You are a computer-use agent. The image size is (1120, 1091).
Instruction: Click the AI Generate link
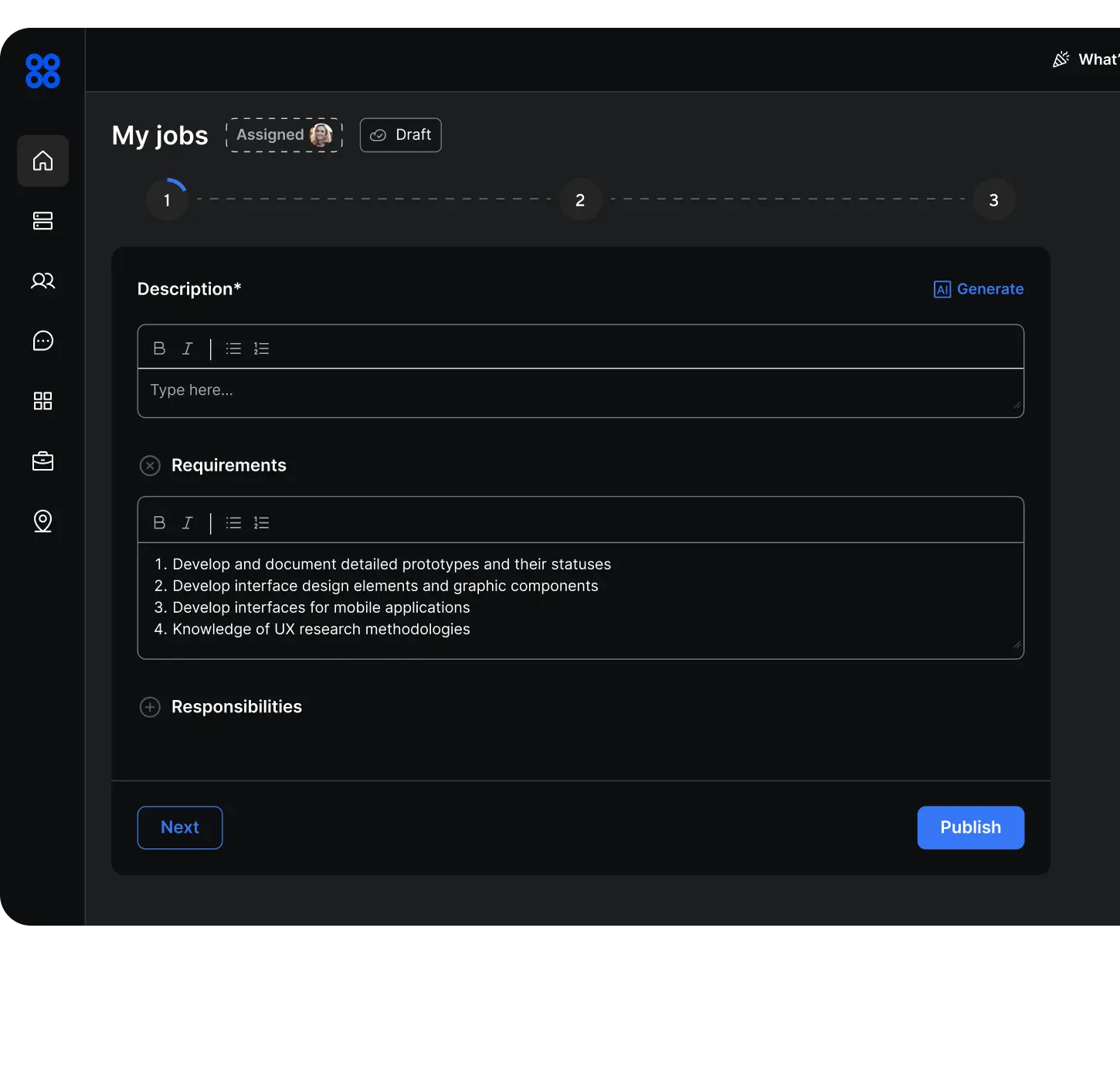[x=979, y=289]
